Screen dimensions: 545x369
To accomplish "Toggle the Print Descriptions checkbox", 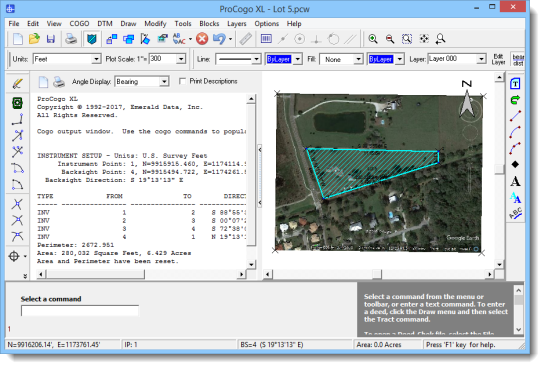I will (182, 81).
